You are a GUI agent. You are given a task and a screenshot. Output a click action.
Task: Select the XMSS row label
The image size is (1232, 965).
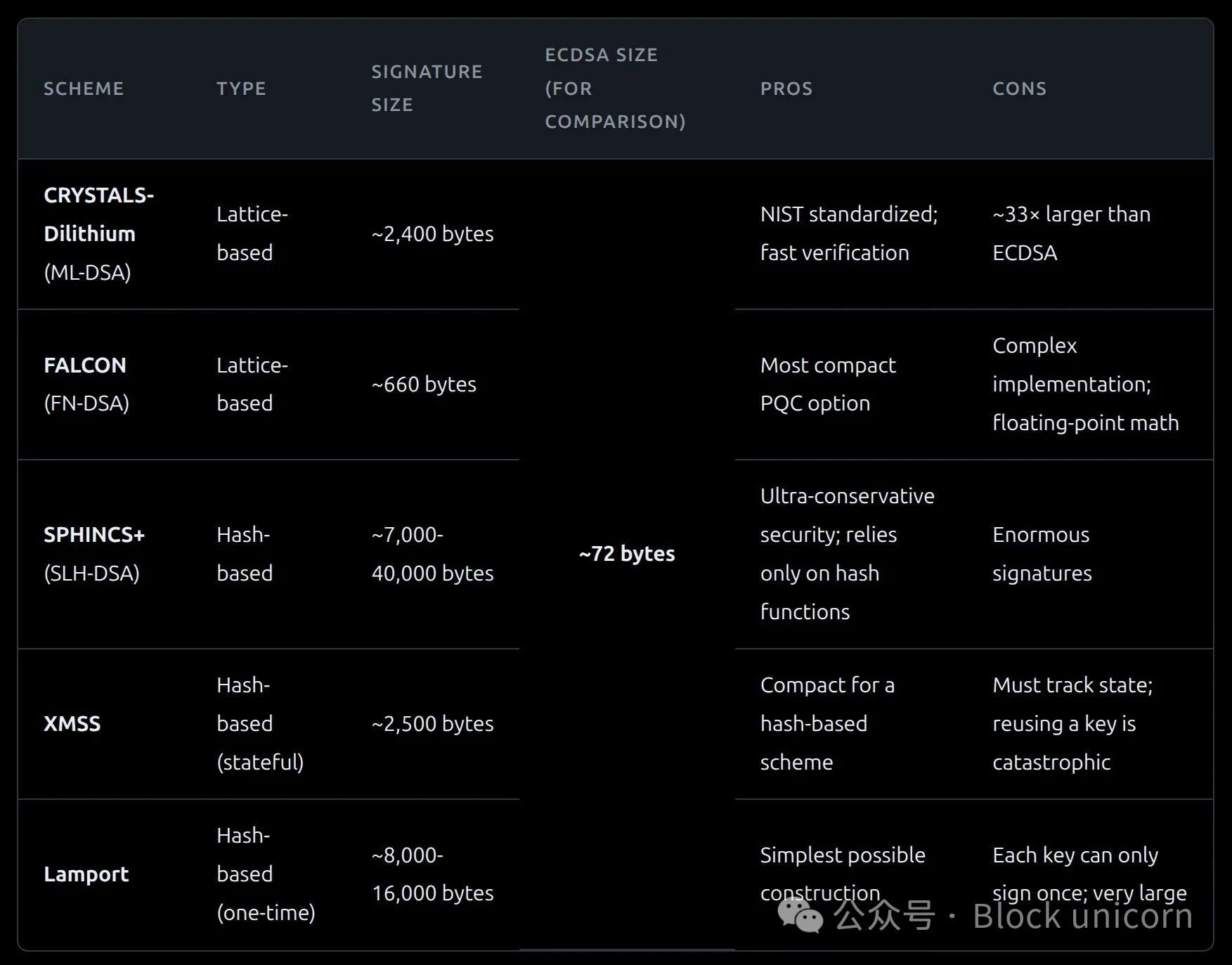coord(72,723)
